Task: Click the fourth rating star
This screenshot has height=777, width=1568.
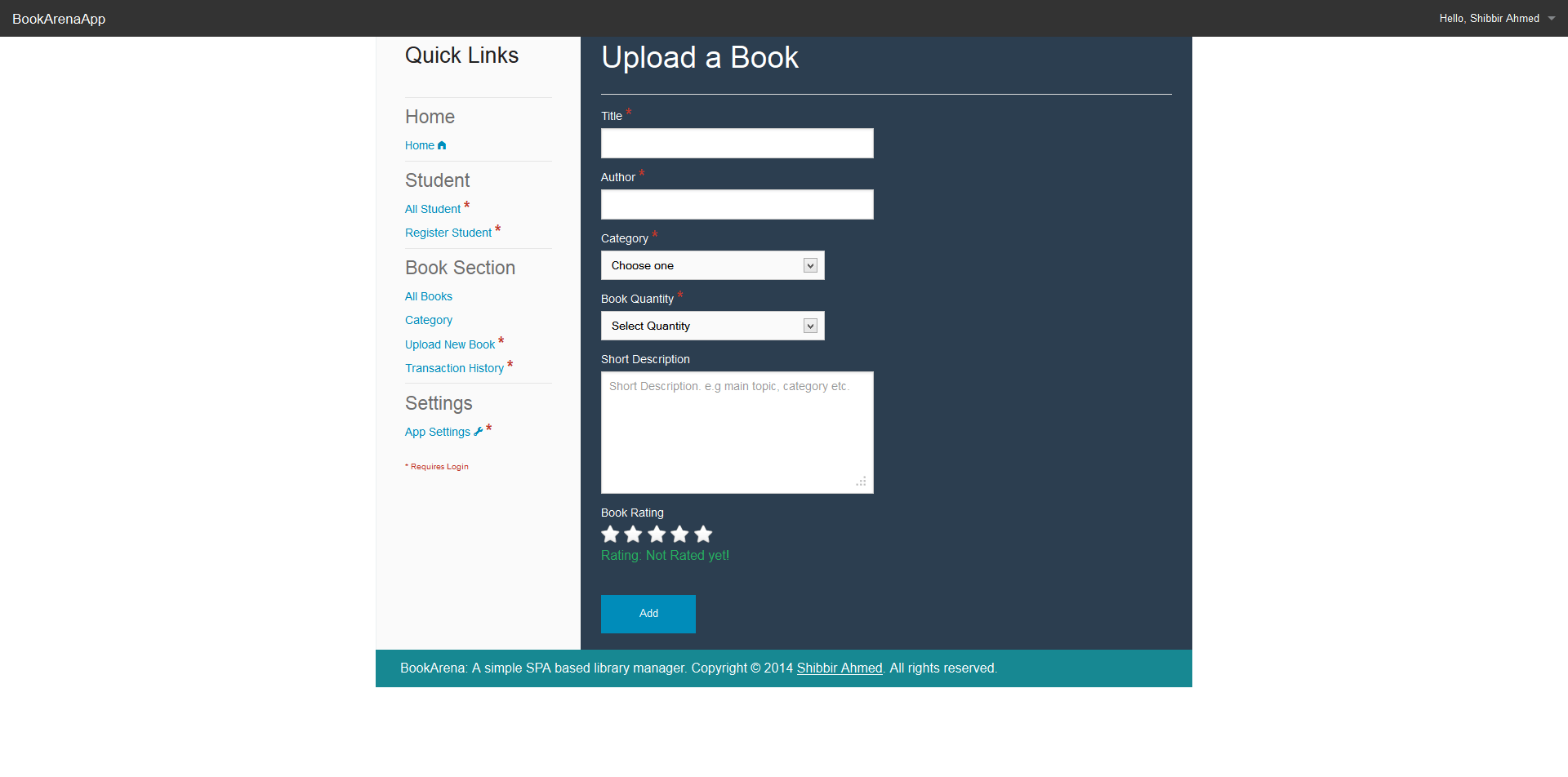Action: (679, 535)
